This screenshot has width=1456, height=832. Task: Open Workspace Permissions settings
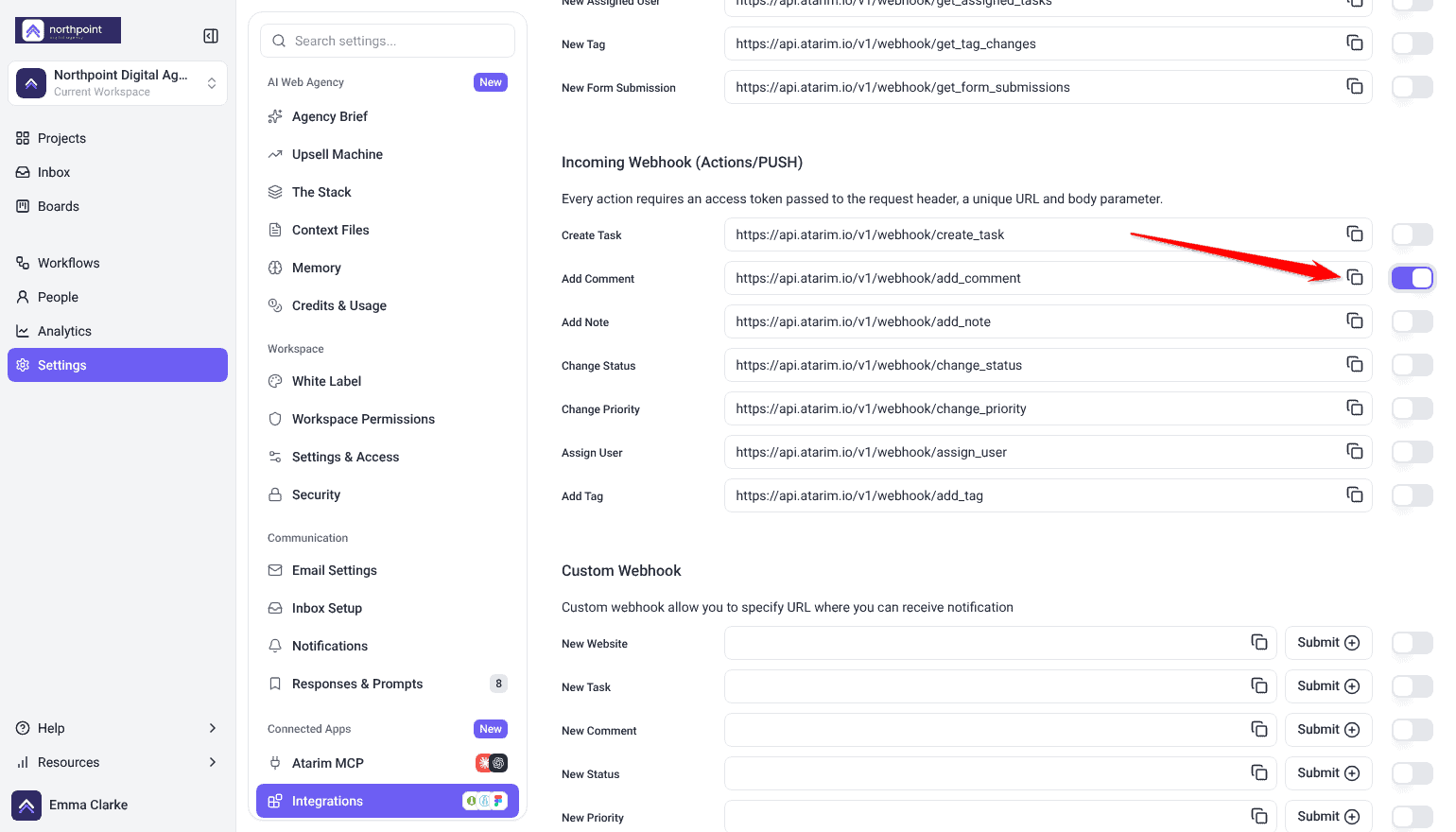pyautogui.click(x=388, y=419)
